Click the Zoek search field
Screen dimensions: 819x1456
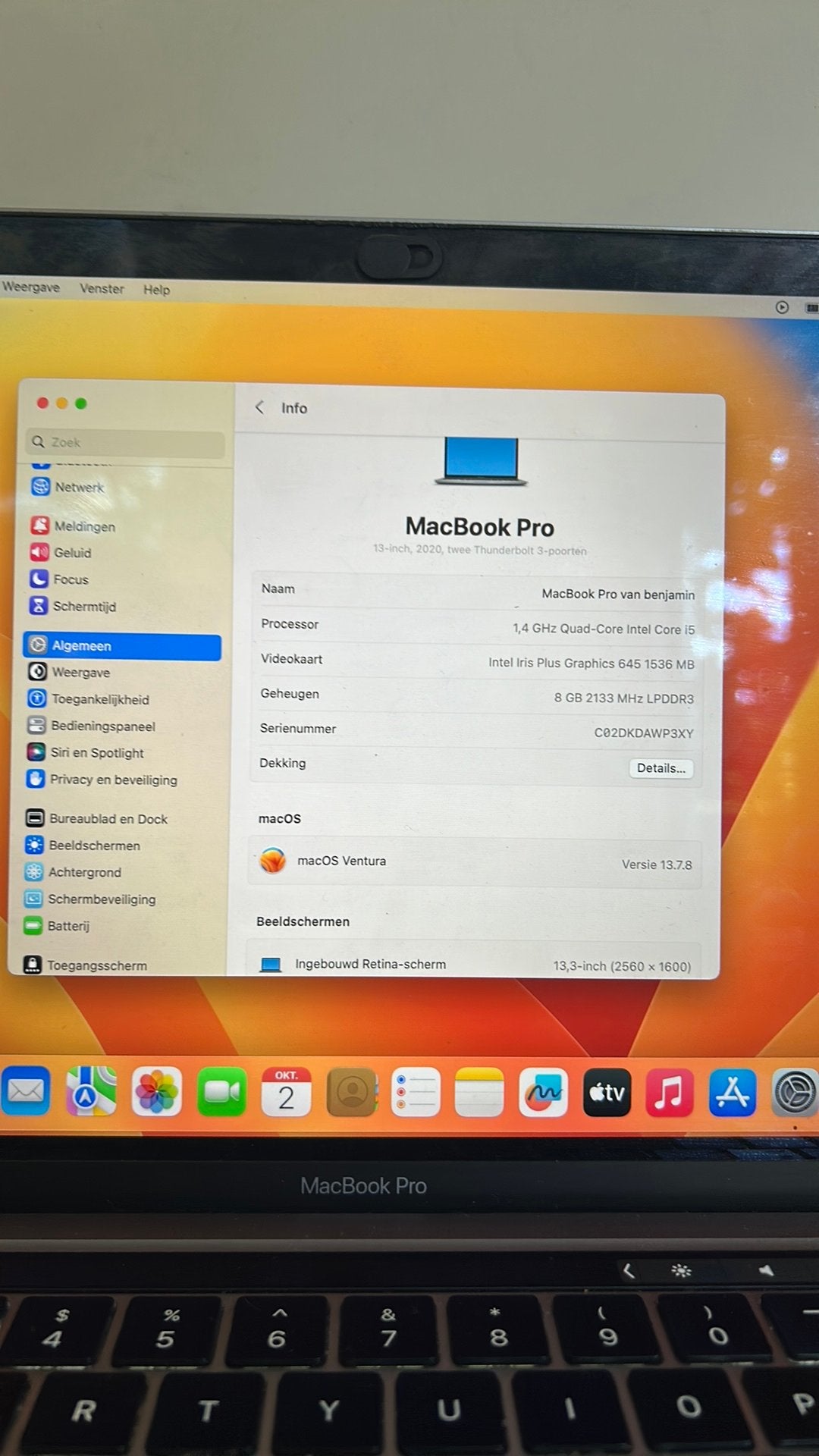(127, 442)
